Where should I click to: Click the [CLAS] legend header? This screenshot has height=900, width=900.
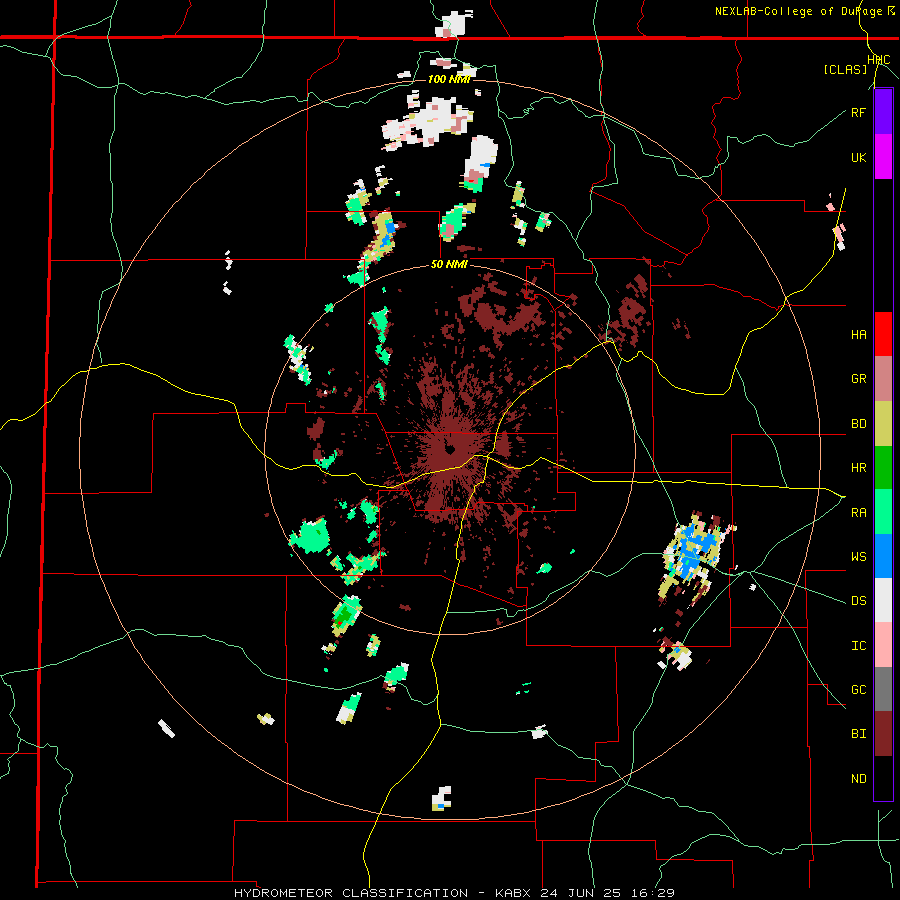[845, 69]
